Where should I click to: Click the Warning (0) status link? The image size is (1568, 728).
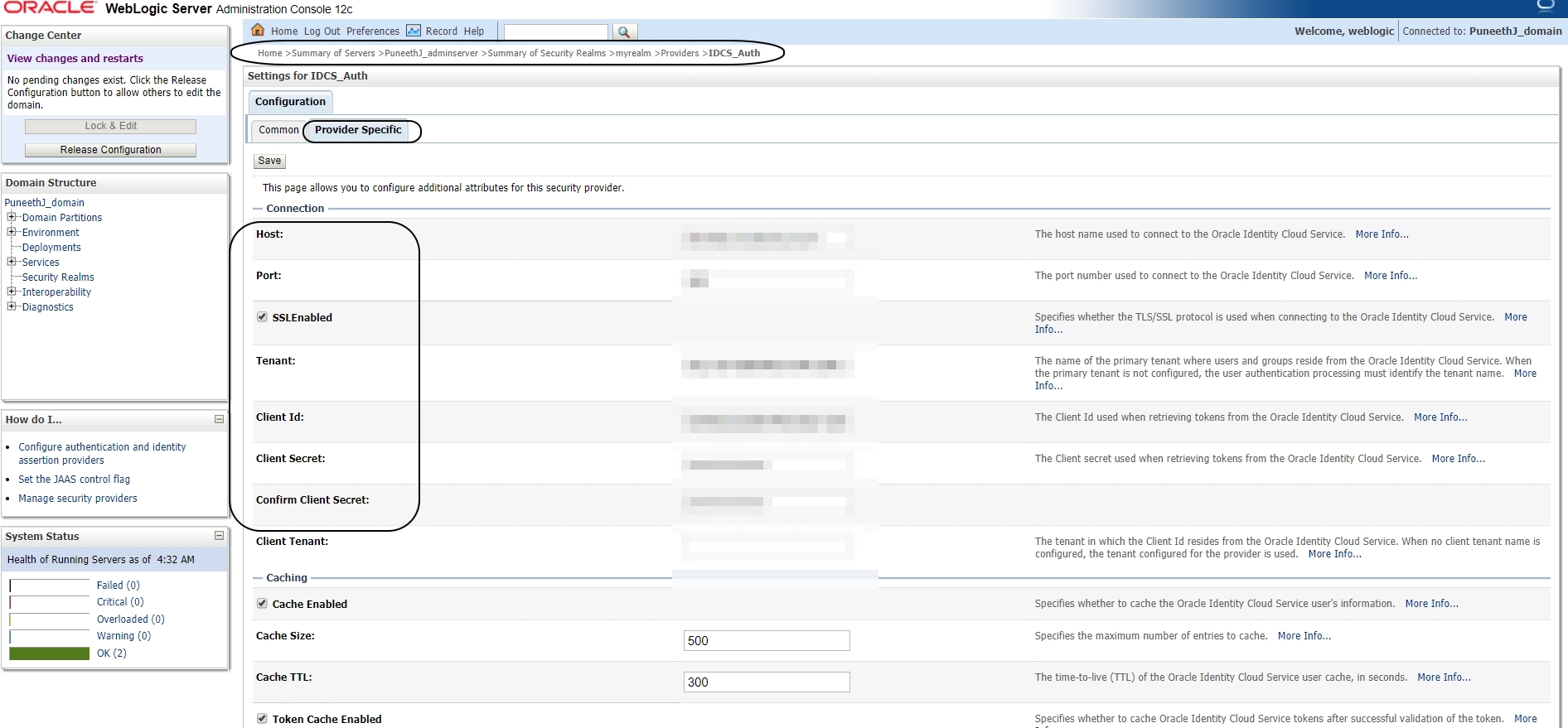click(123, 636)
